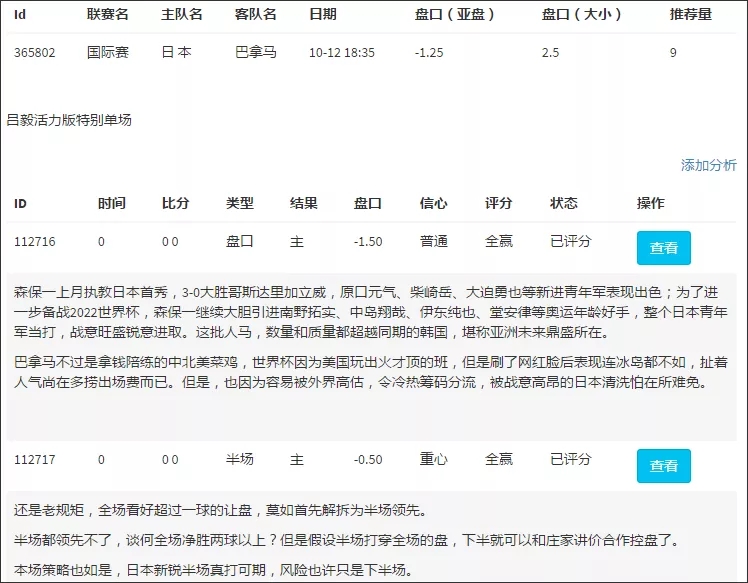Image resolution: width=748 pixels, height=583 pixels.
Task: Select analysis ID 112716
Action: pos(34,242)
